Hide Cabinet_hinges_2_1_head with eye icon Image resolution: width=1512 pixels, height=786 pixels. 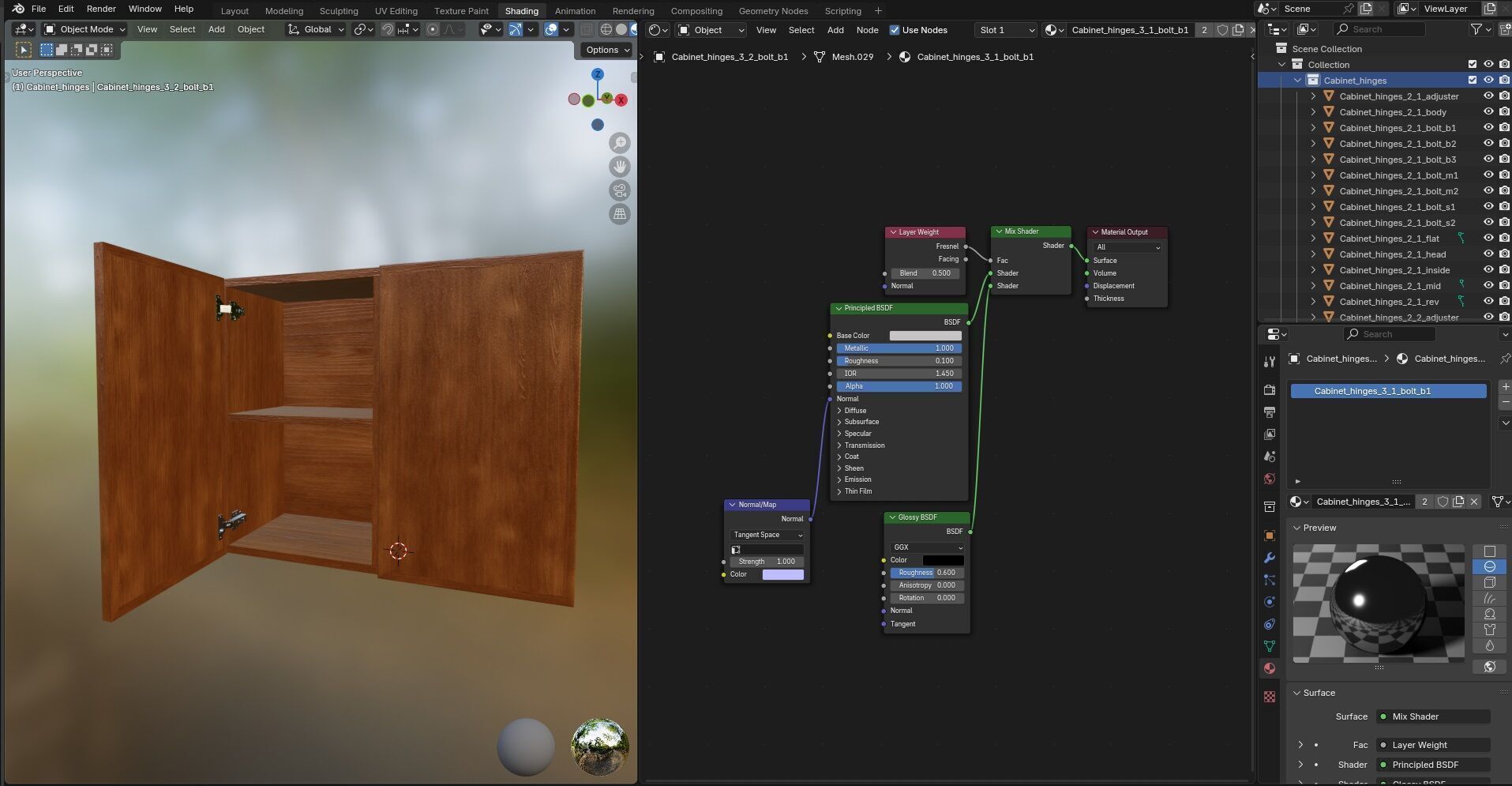tap(1488, 254)
